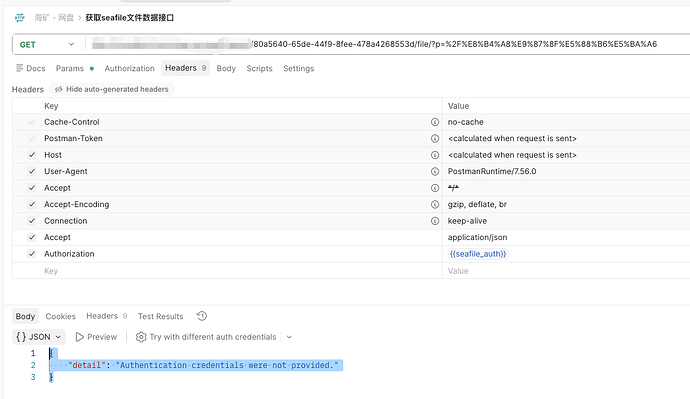Click the info icon on Postman-Token row
The width and height of the screenshot is (690, 399).
[435, 138]
